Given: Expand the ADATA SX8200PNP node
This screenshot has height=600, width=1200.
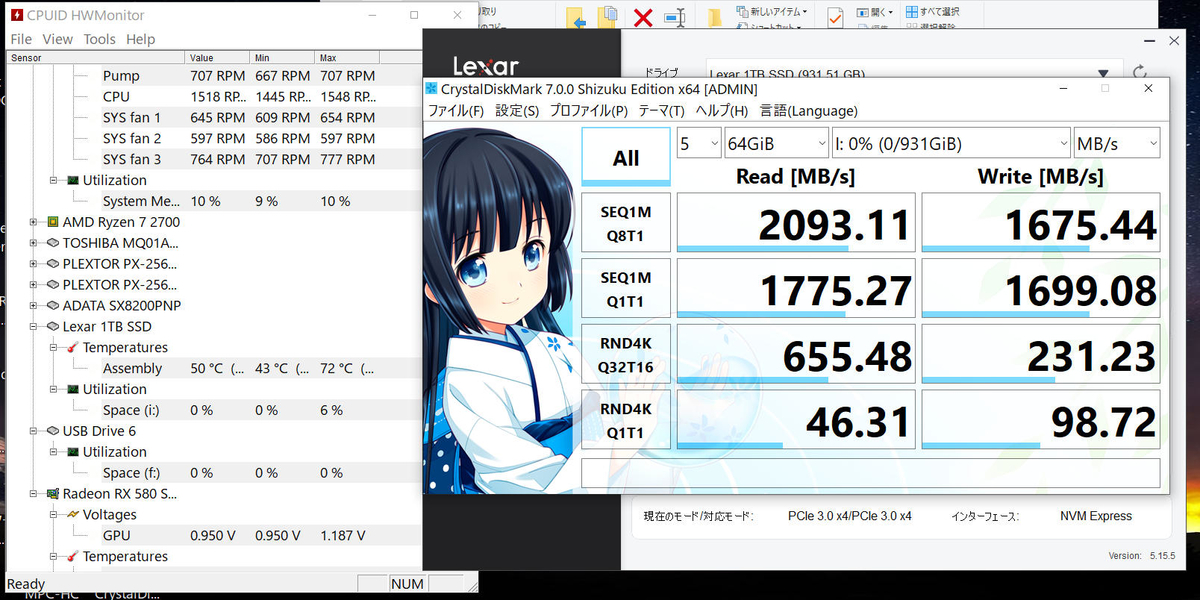Looking at the screenshot, I should pos(35,306).
